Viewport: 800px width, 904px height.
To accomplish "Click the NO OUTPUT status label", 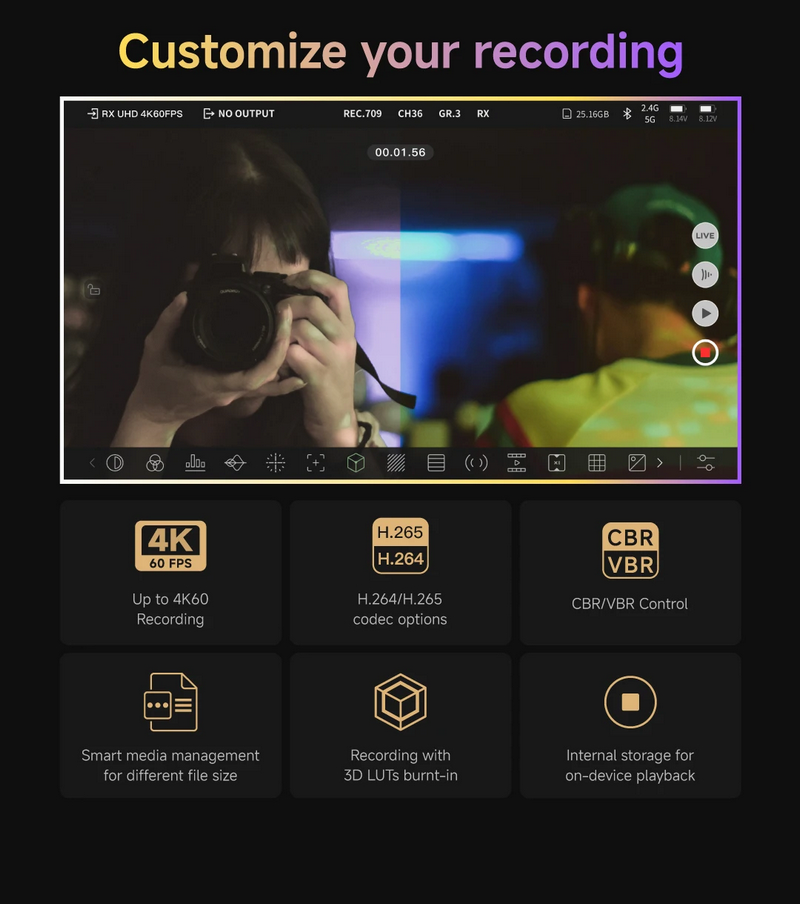I will click(239, 114).
